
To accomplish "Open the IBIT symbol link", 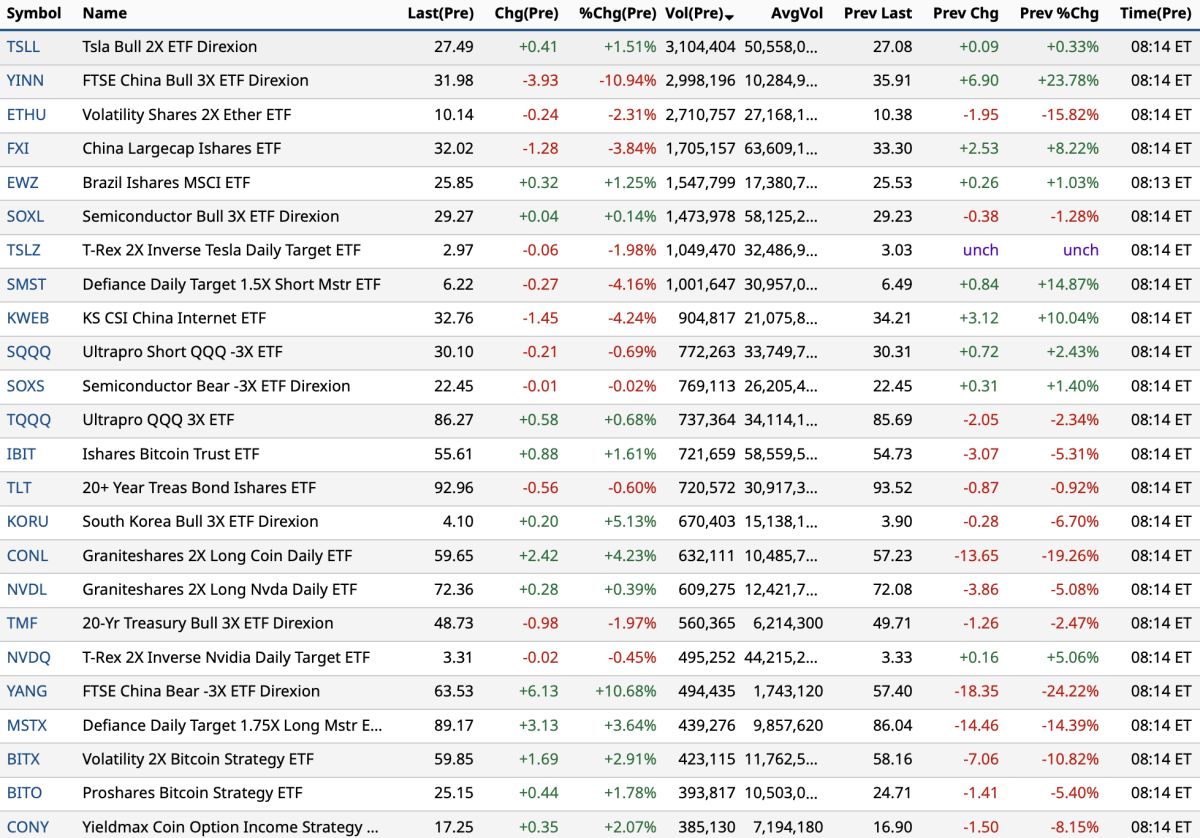I will (21, 454).
